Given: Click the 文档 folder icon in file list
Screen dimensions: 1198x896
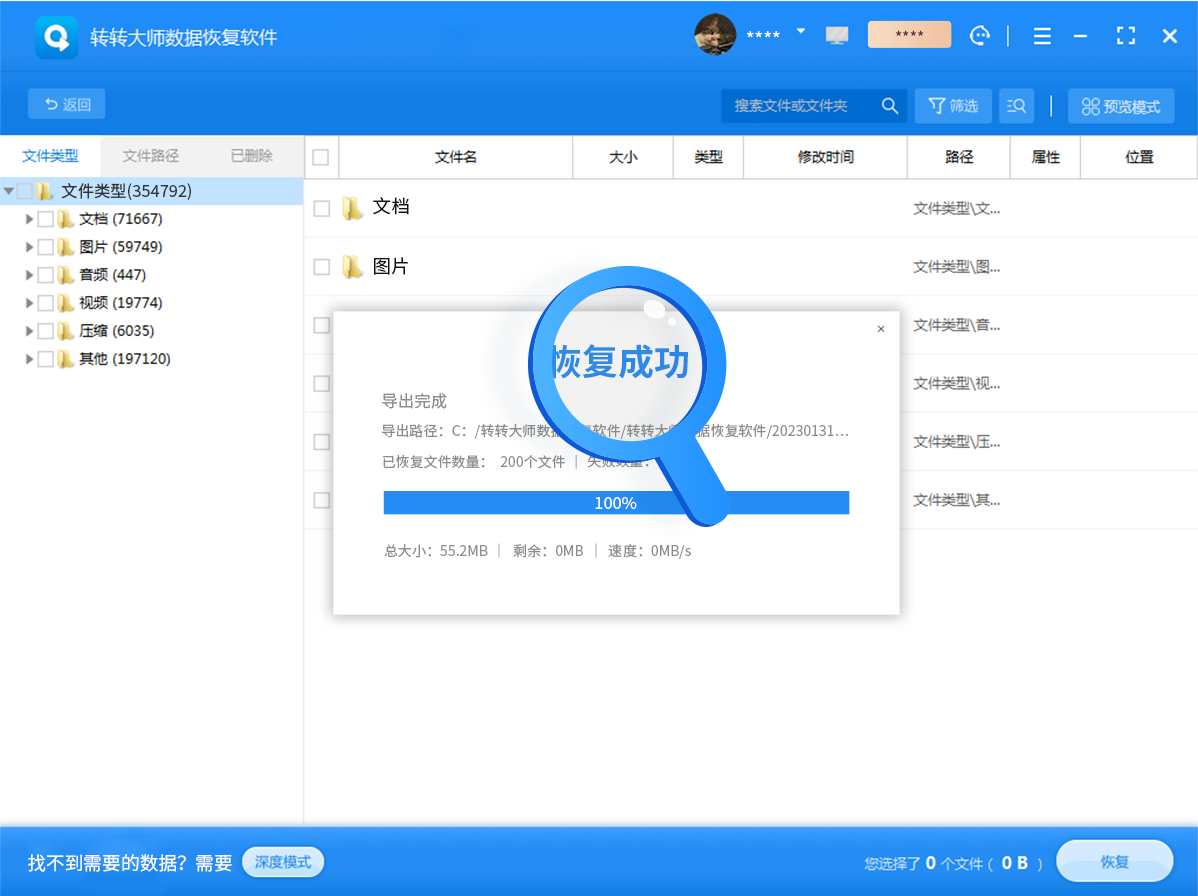Looking at the screenshot, I should pyautogui.click(x=352, y=208).
